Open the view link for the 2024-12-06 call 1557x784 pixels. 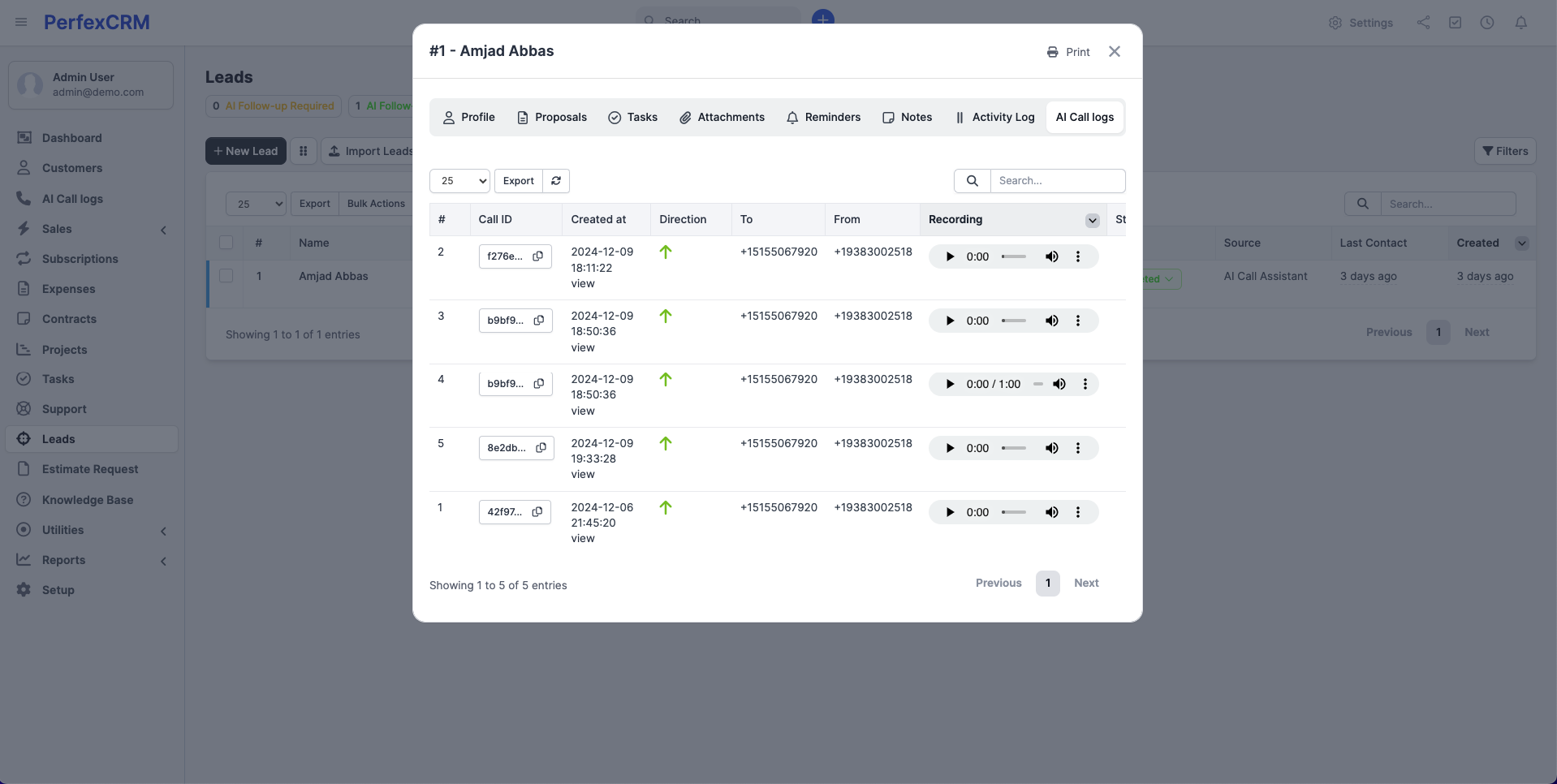click(x=584, y=538)
